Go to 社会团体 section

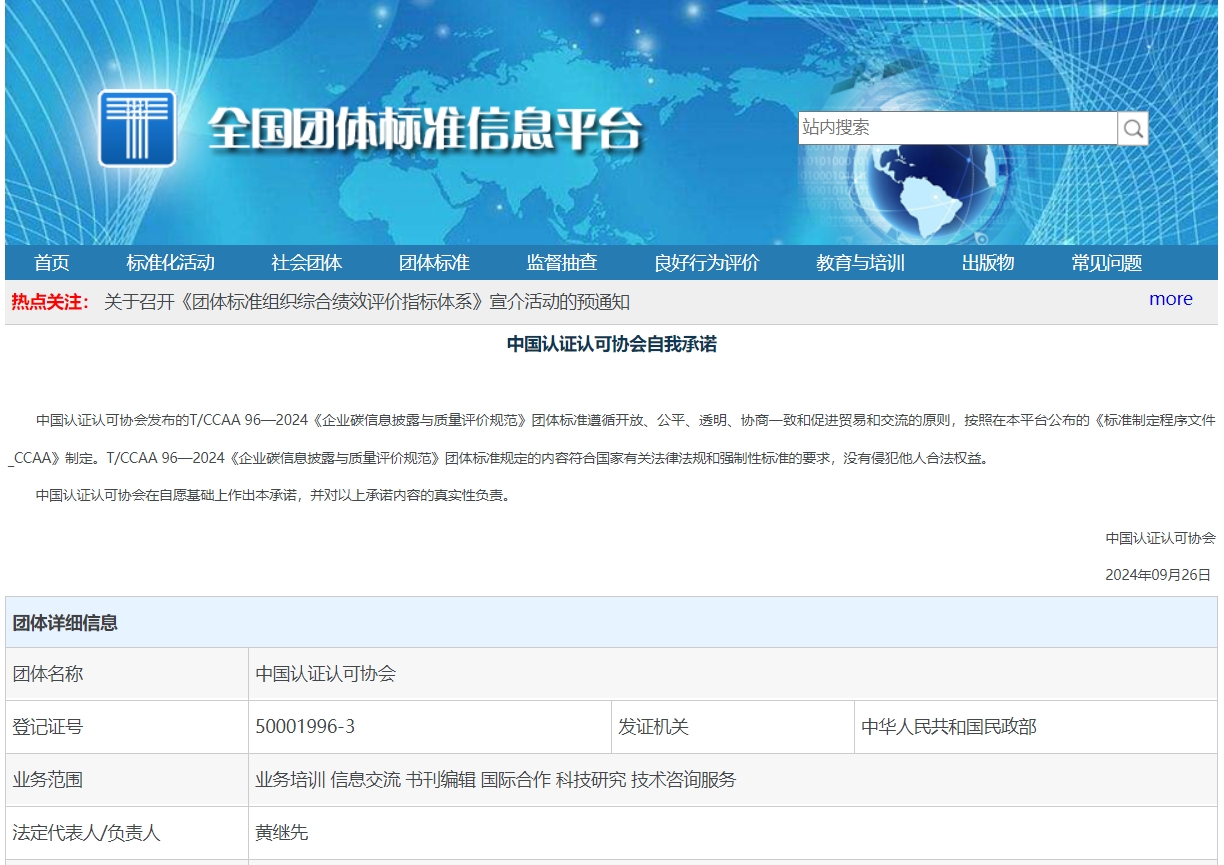click(306, 263)
